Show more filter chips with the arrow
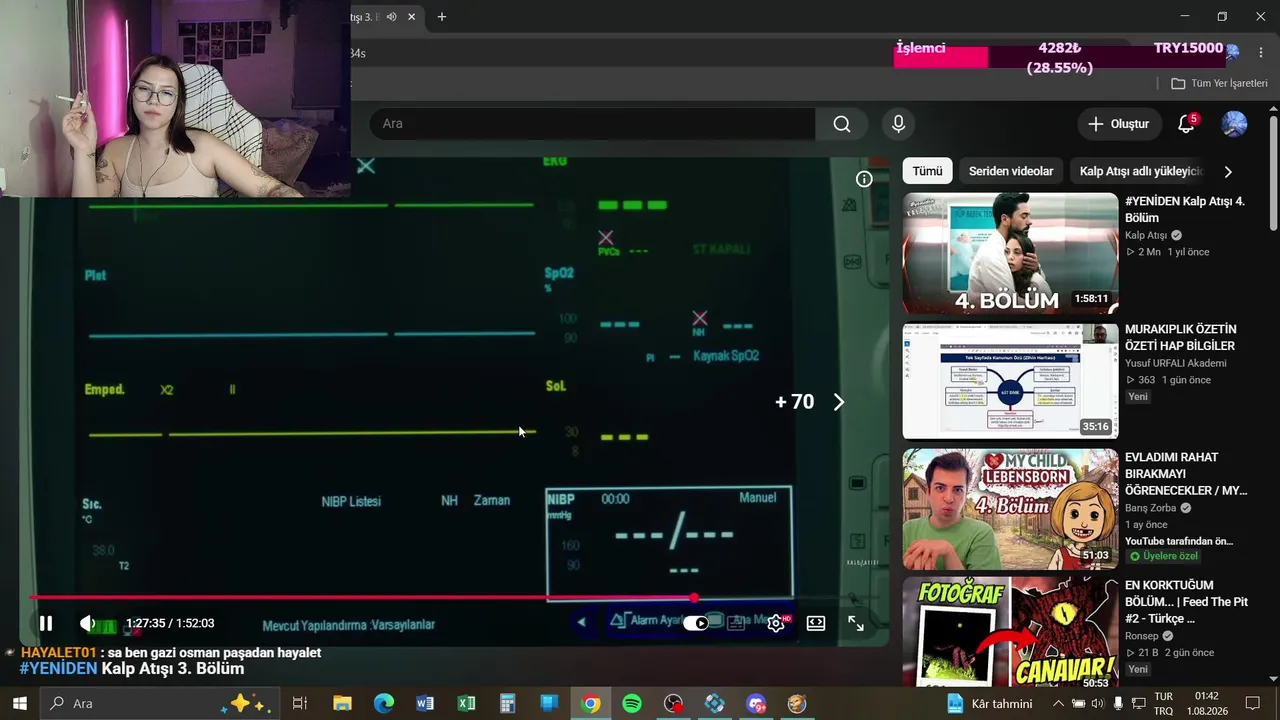The width and height of the screenshot is (1280, 720). pos(1228,171)
